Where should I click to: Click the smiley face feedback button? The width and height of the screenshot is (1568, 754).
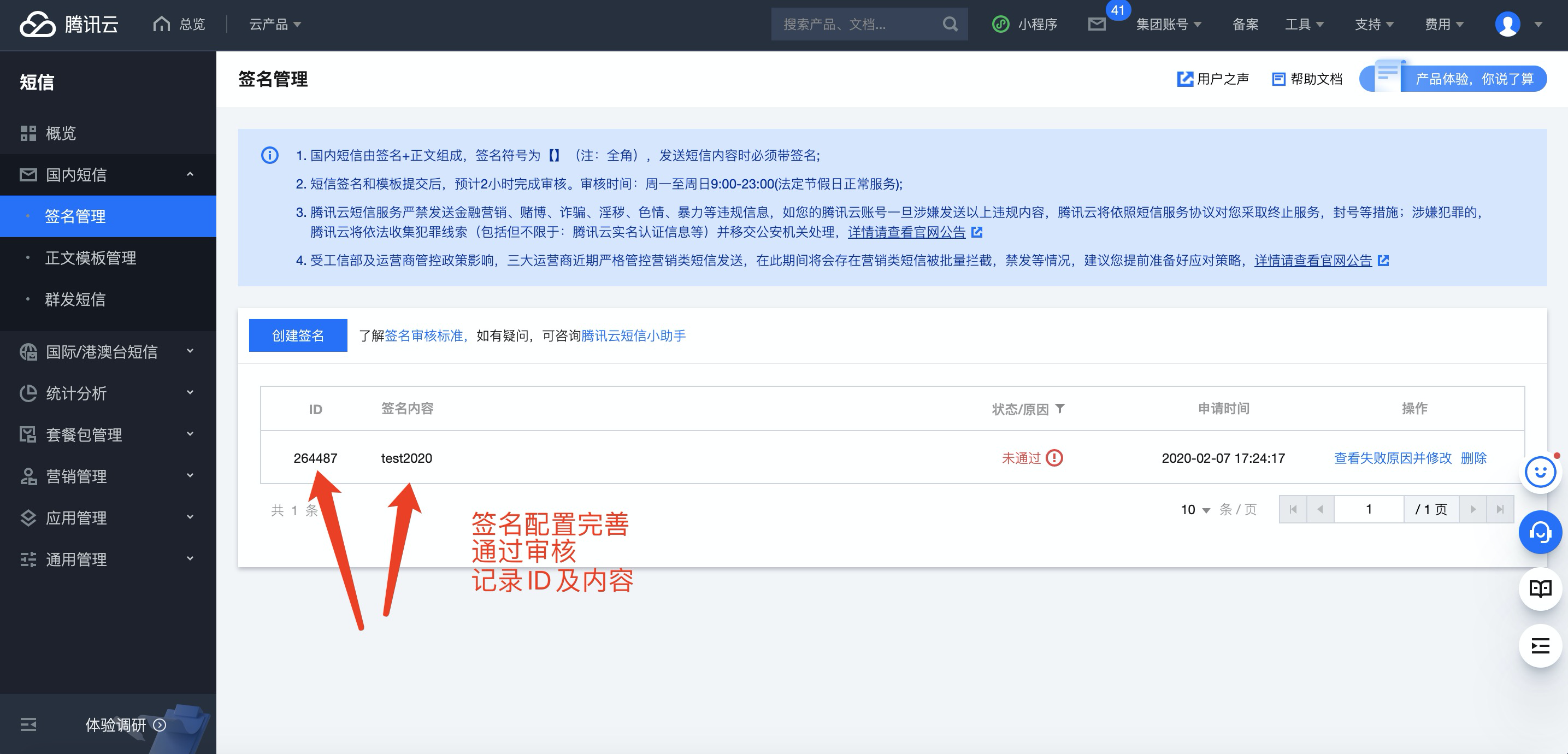pyautogui.click(x=1540, y=472)
